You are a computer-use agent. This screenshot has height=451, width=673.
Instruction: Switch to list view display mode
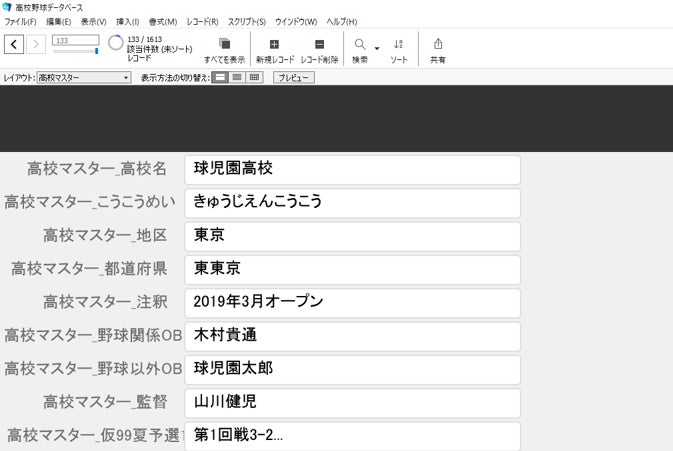tap(237, 77)
